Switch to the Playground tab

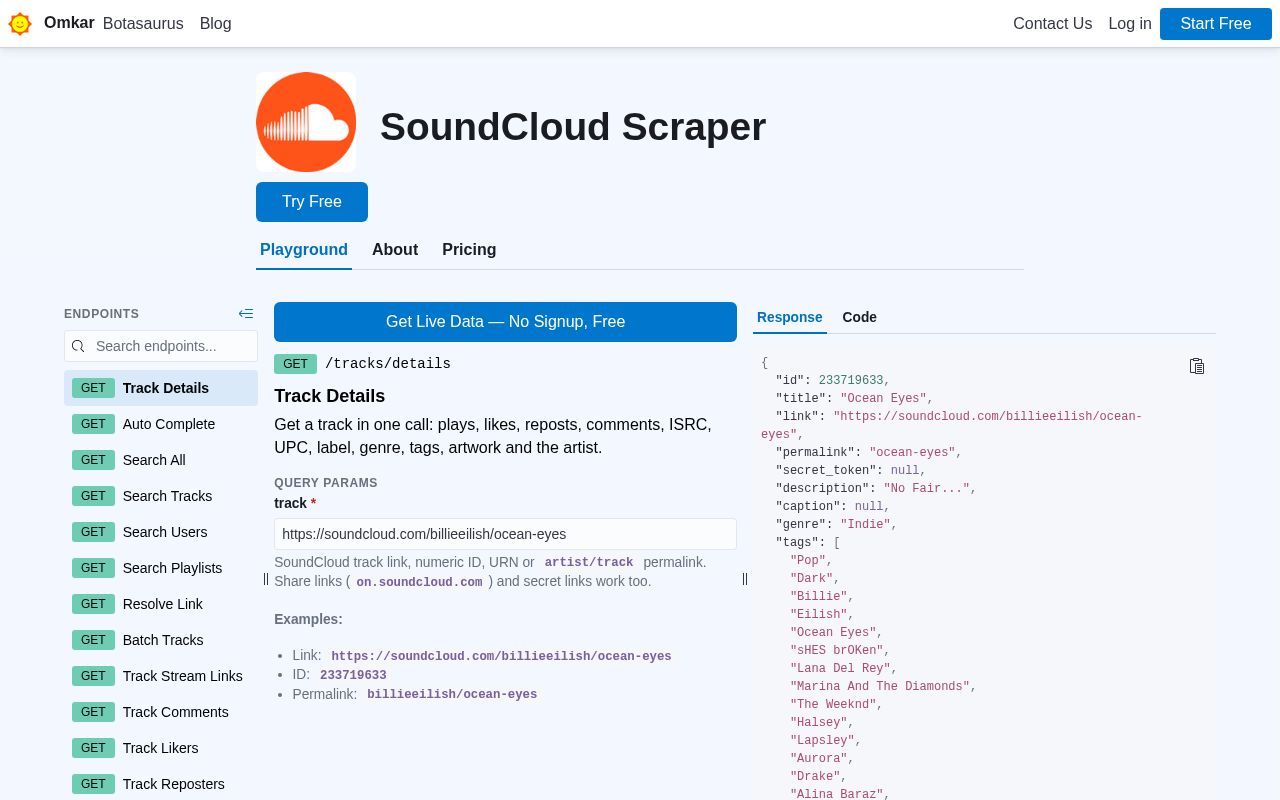[304, 250]
